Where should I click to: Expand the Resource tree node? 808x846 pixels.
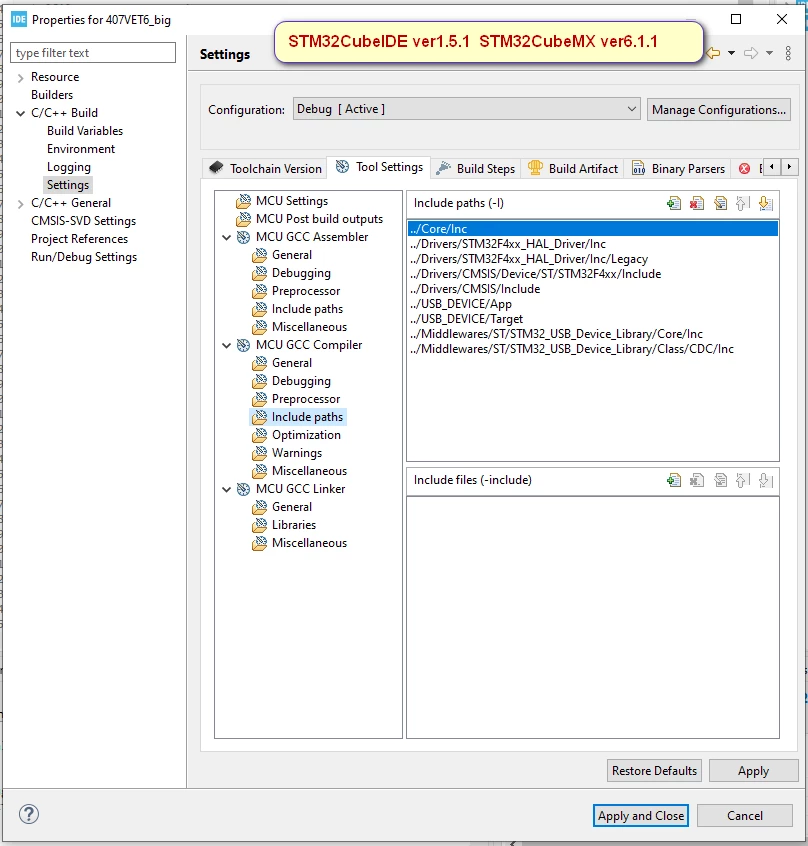pyautogui.click(x=20, y=78)
